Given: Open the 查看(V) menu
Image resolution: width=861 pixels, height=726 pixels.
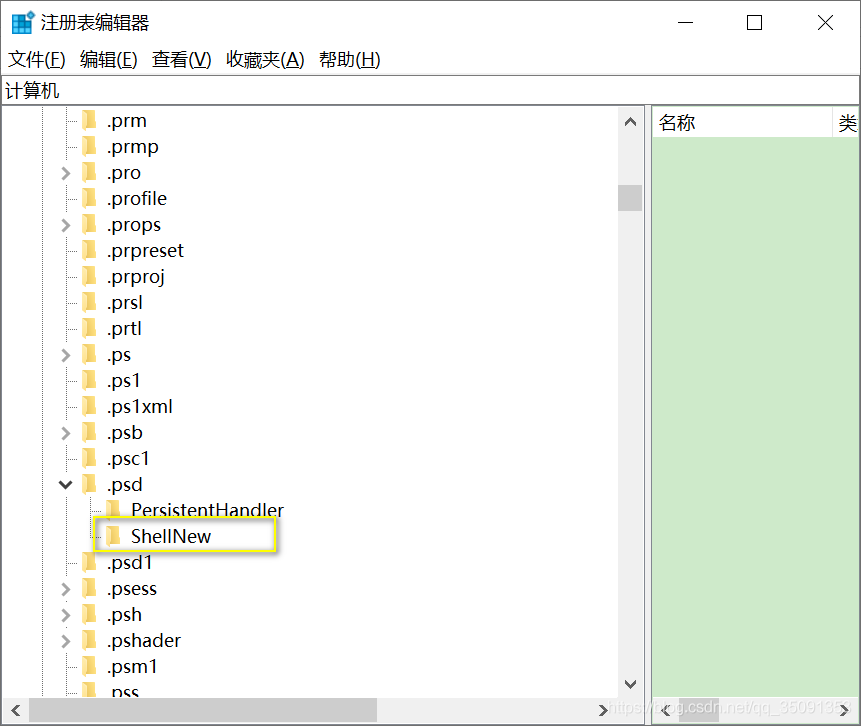Looking at the screenshot, I should coord(181,60).
